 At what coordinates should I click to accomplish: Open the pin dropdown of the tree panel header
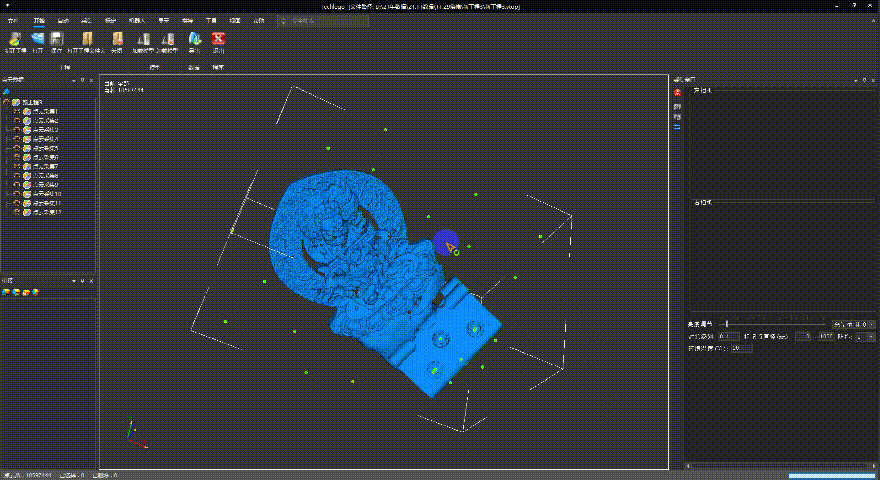[76, 81]
